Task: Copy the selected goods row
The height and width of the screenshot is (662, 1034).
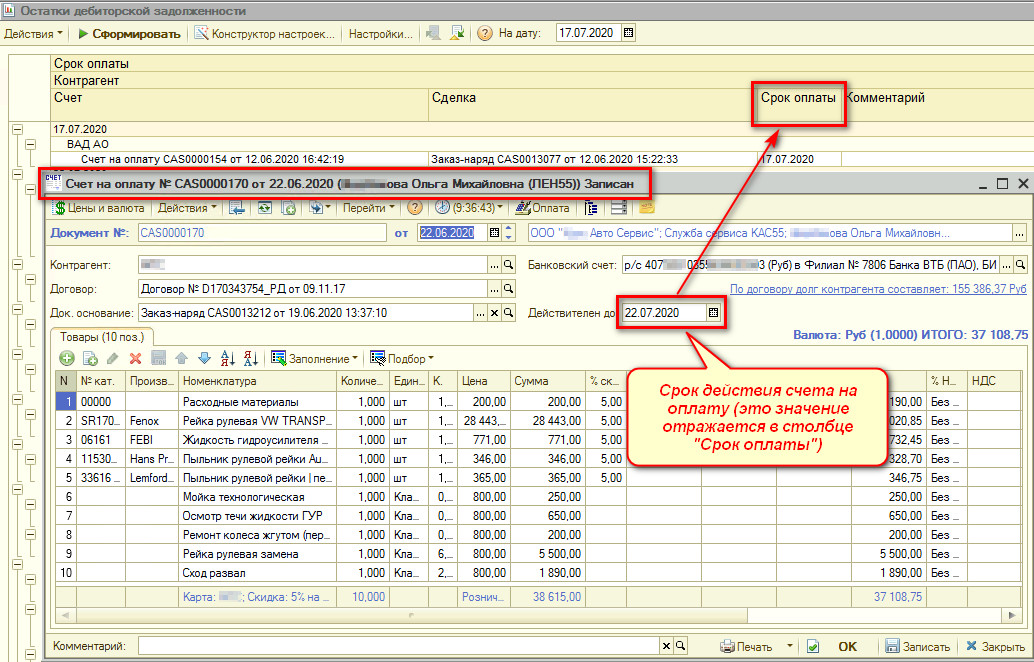Action: 90,359
